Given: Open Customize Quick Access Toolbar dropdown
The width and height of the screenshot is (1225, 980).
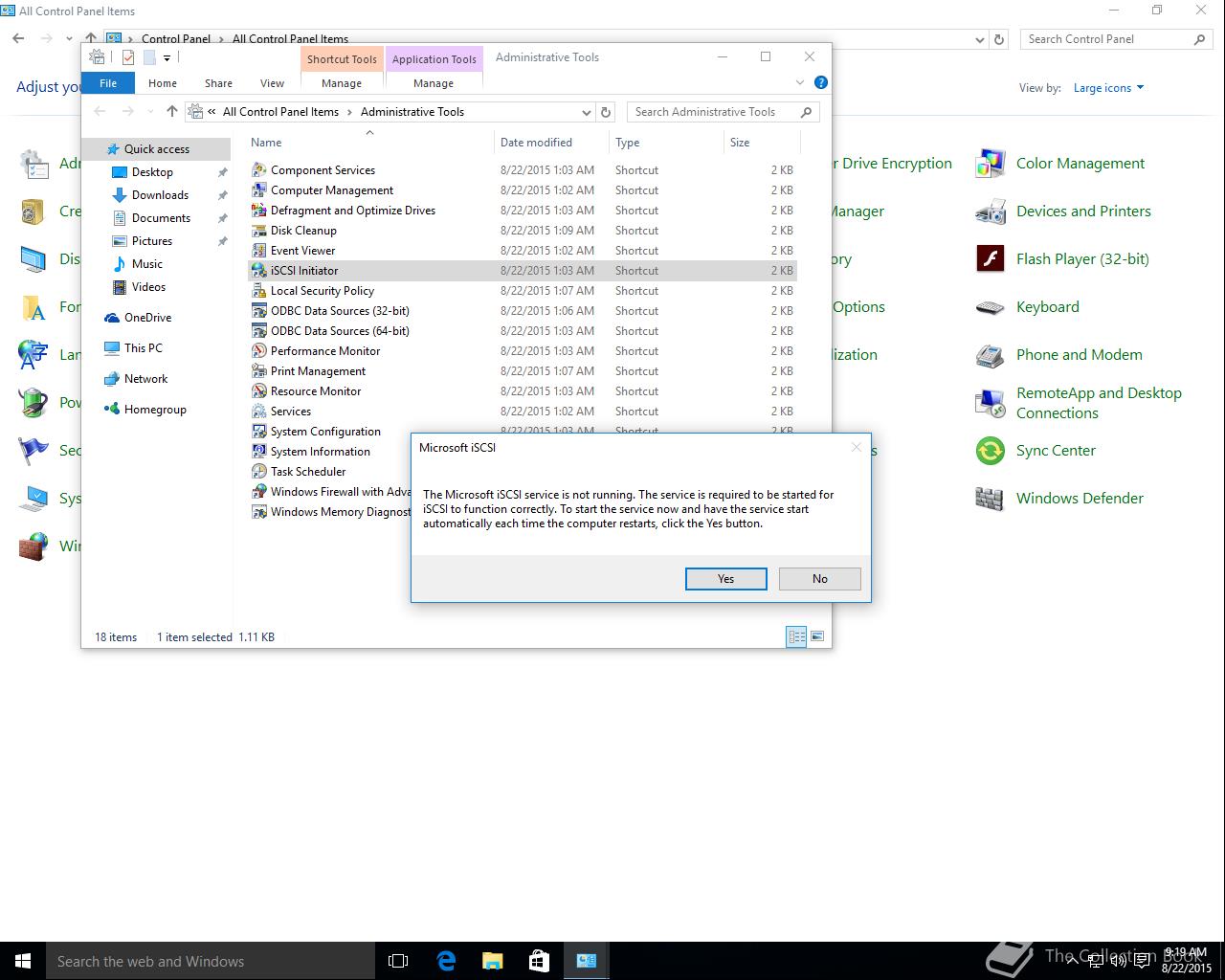Looking at the screenshot, I should (167, 58).
